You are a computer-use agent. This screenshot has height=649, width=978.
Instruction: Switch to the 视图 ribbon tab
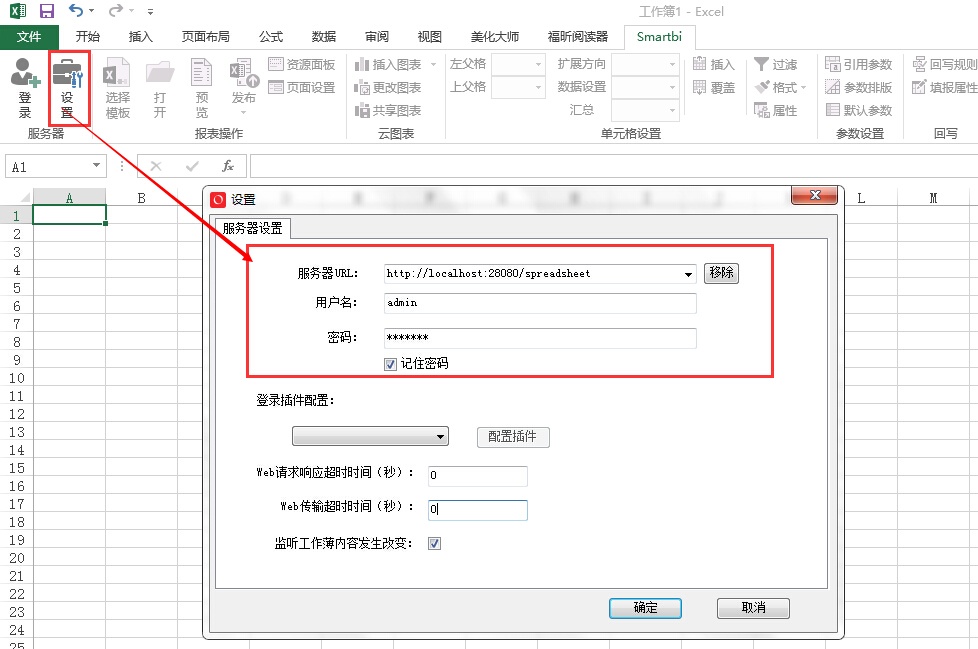(x=429, y=37)
